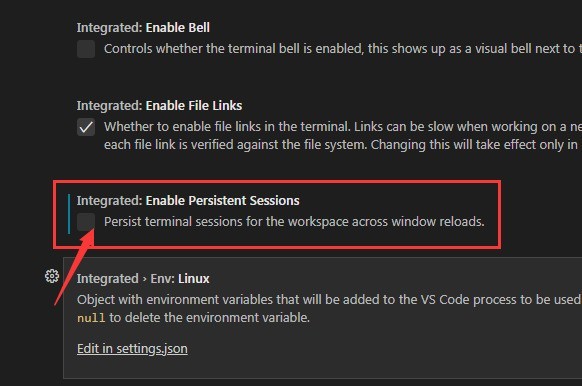Screen dimensions: 582x386
Task: Click 'each file link is verified' description line
Action: (343, 145)
